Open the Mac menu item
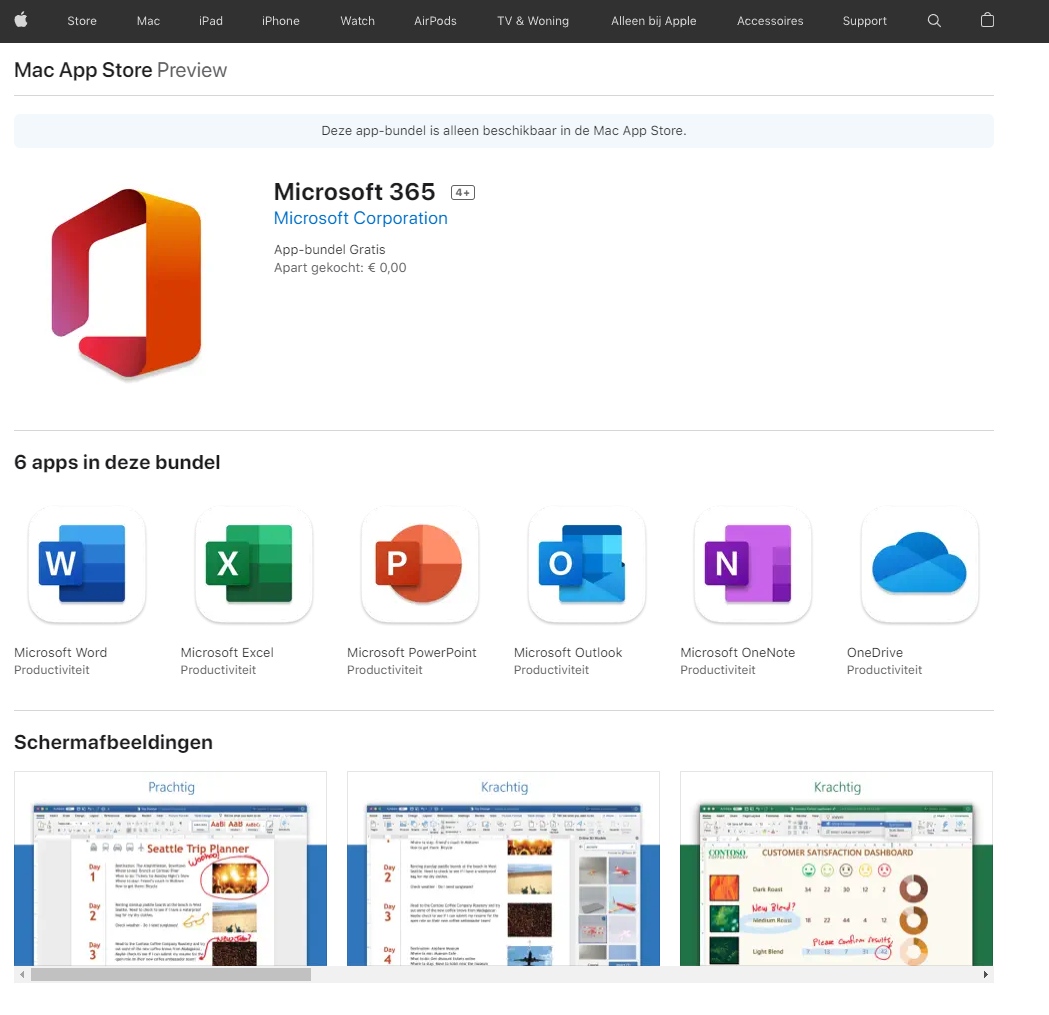 148,21
